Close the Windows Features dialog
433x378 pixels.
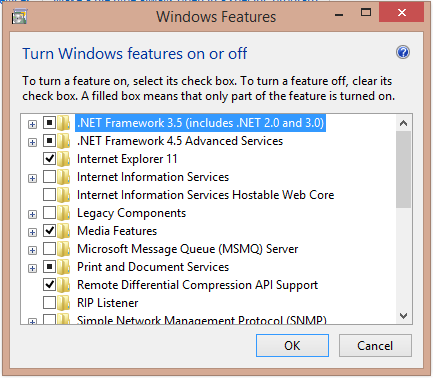click(x=402, y=13)
